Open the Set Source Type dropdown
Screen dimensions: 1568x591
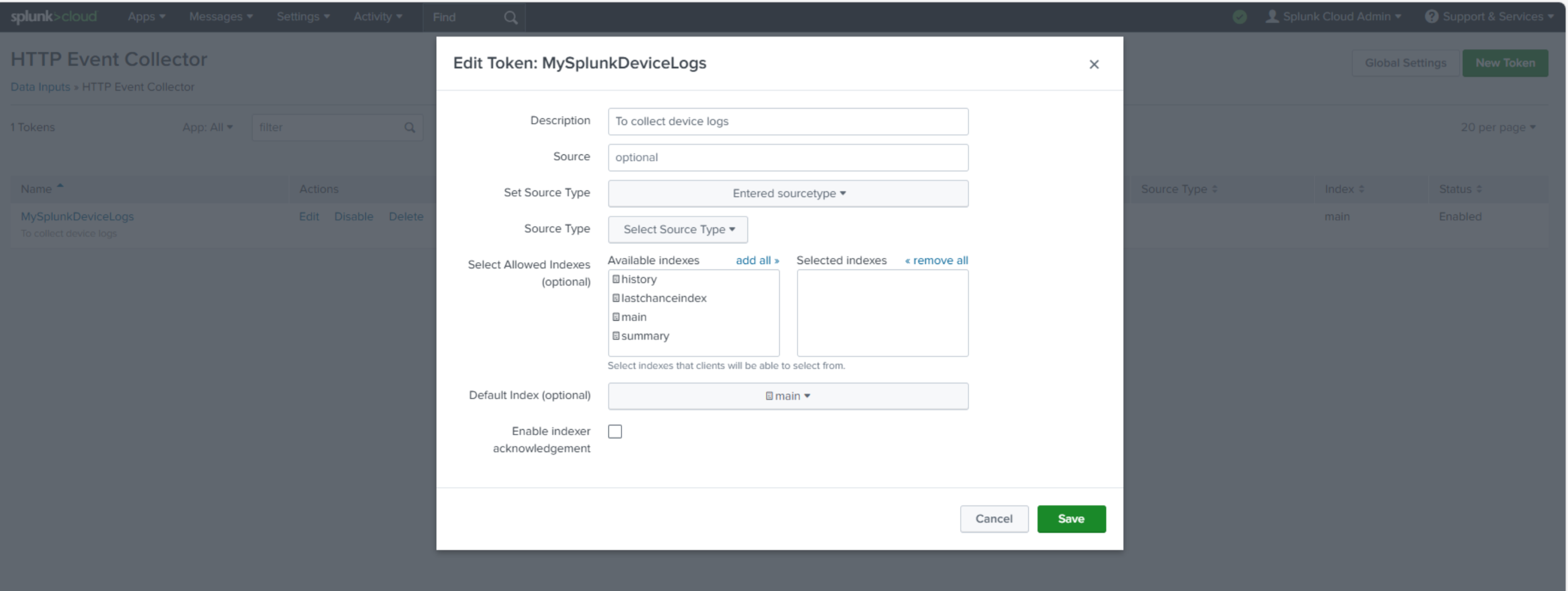(788, 194)
